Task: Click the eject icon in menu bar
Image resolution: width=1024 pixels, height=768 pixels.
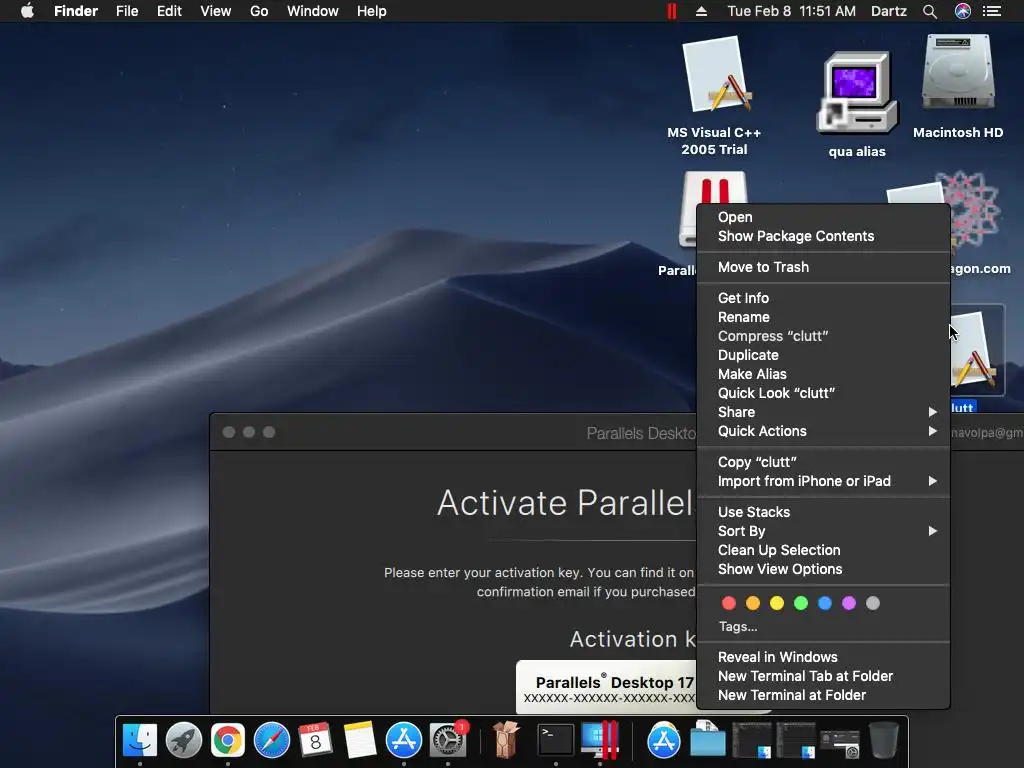Action: click(x=701, y=11)
